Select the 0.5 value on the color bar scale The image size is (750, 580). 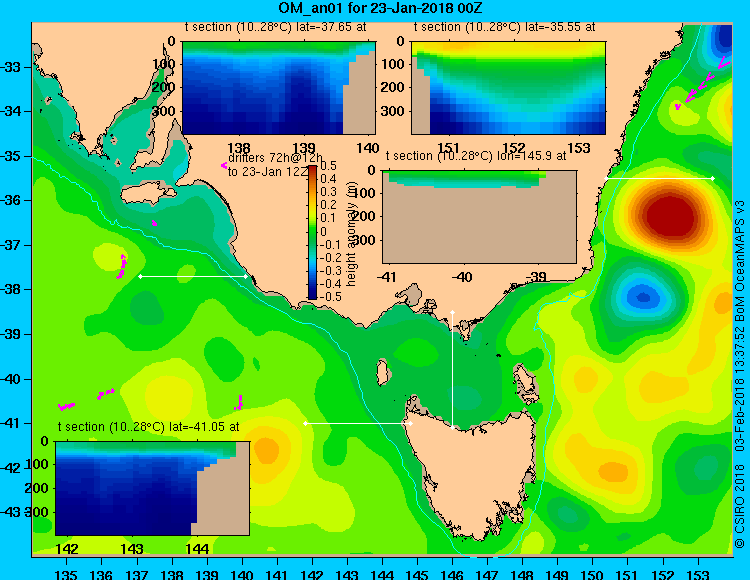pos(328,166)
